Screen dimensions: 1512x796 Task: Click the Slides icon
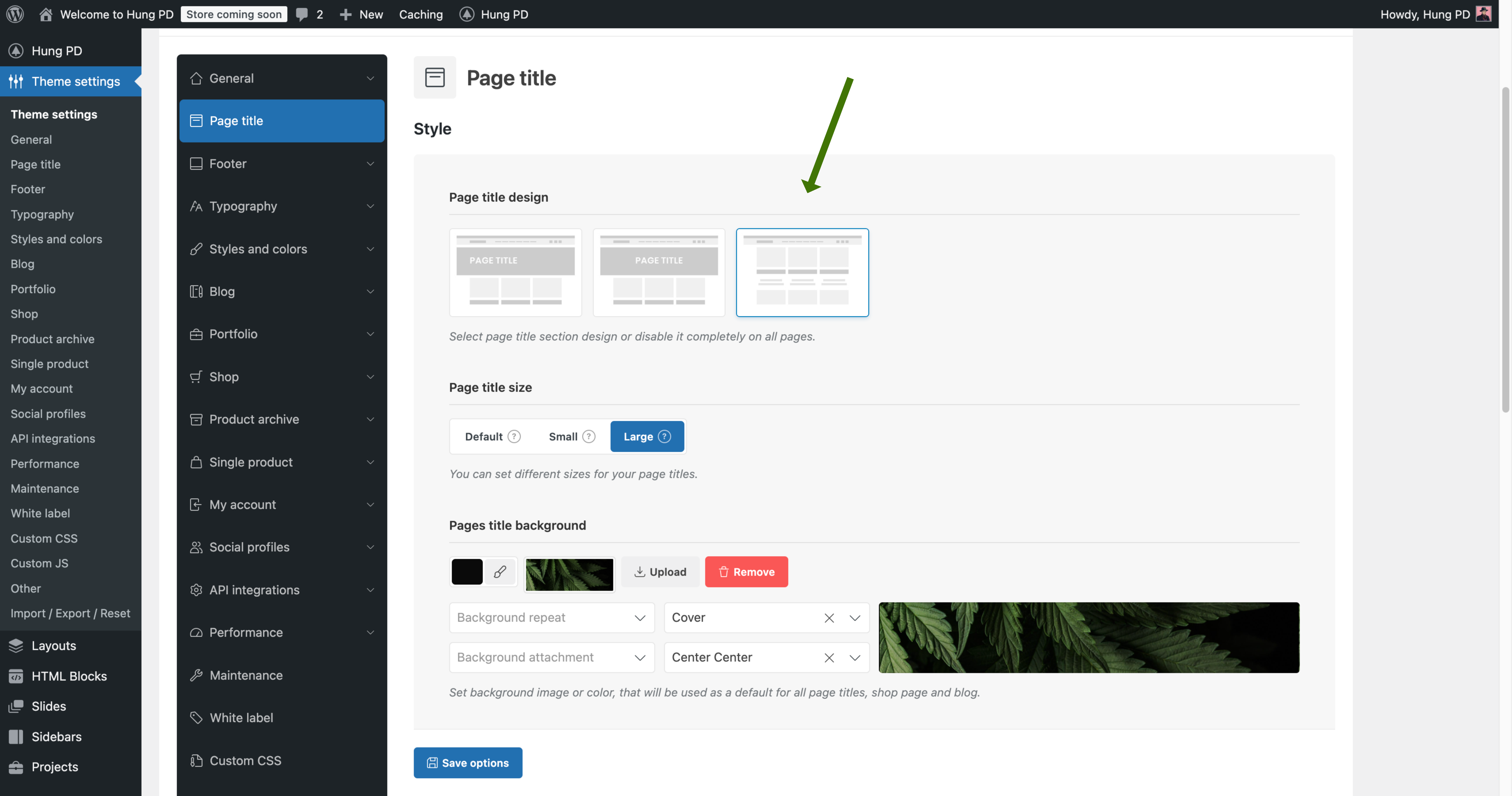point(16,706)
